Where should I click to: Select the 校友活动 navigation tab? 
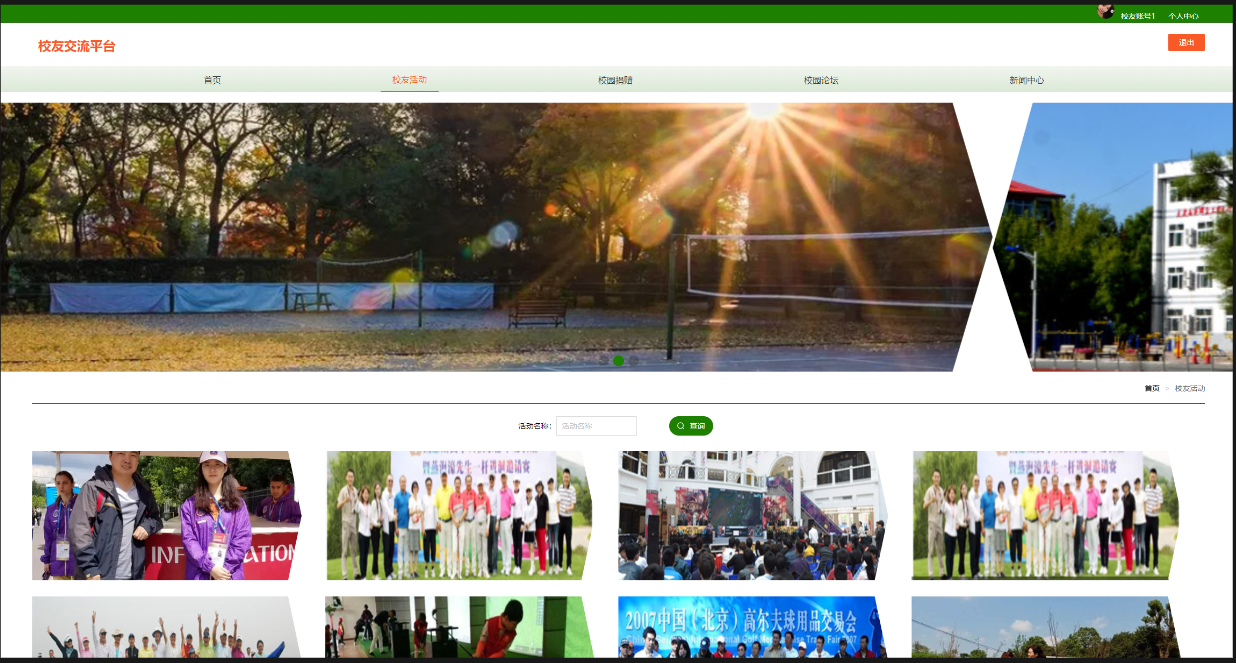409,80
